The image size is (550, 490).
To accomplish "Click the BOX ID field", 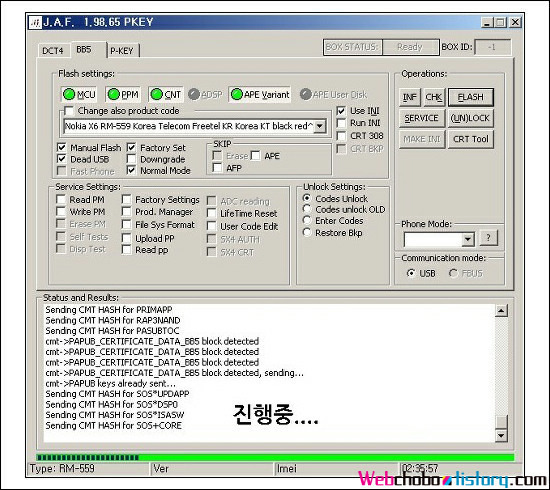I will pyautogui.click(x=492, y=47).
